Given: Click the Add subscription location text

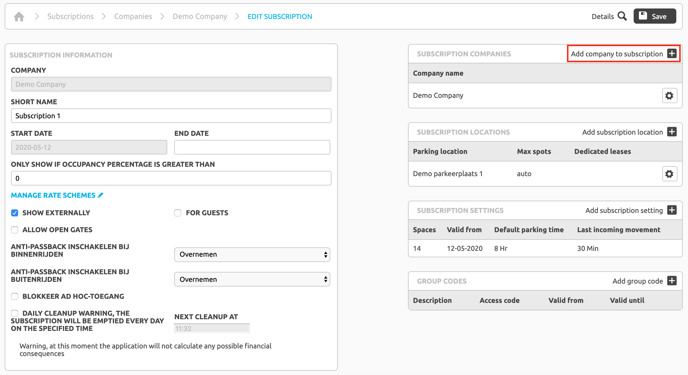Looking at the screenshot, I should pos(622,132).
